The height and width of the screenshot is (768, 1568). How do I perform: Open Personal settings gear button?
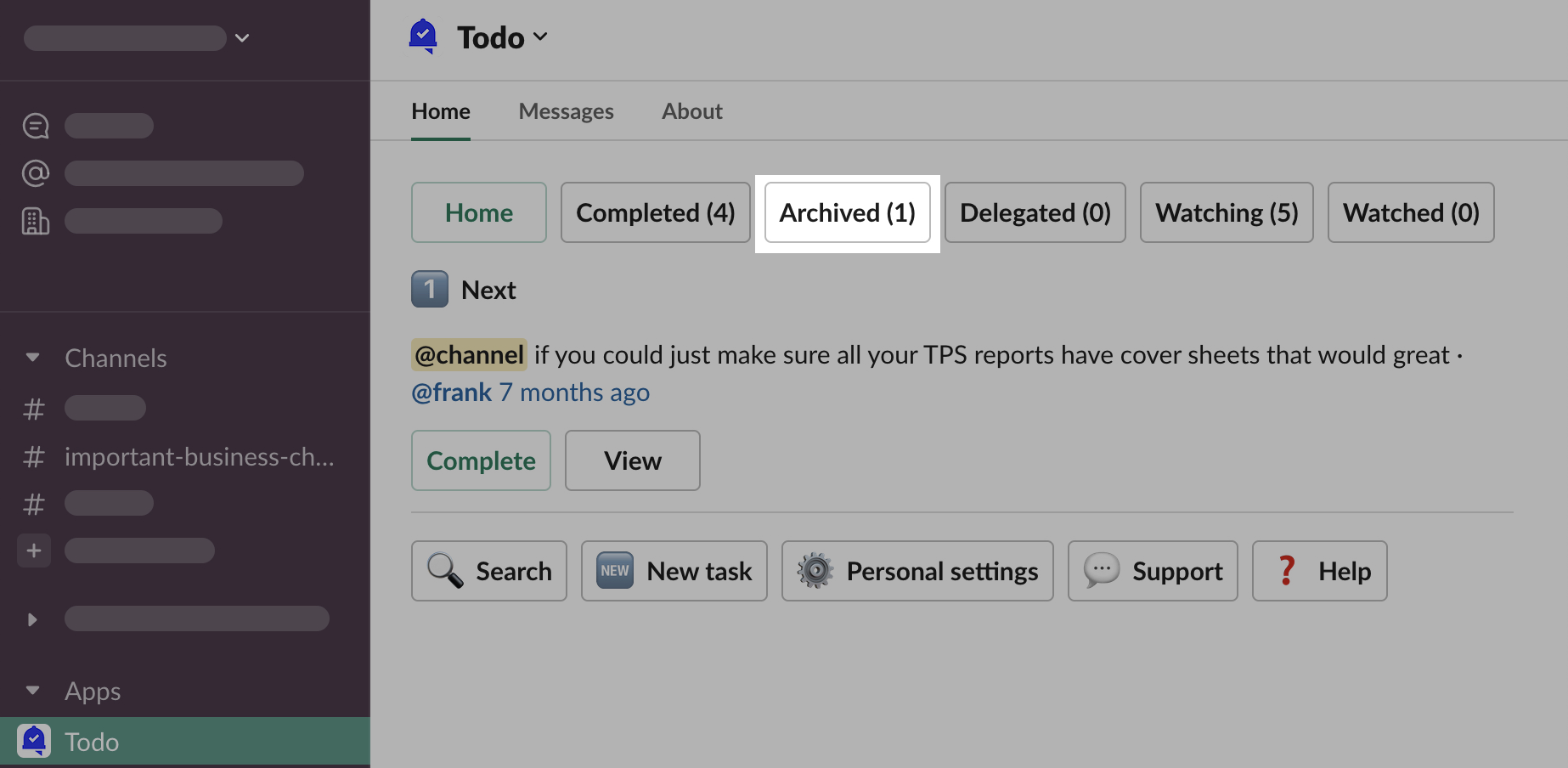click(917, 571)
